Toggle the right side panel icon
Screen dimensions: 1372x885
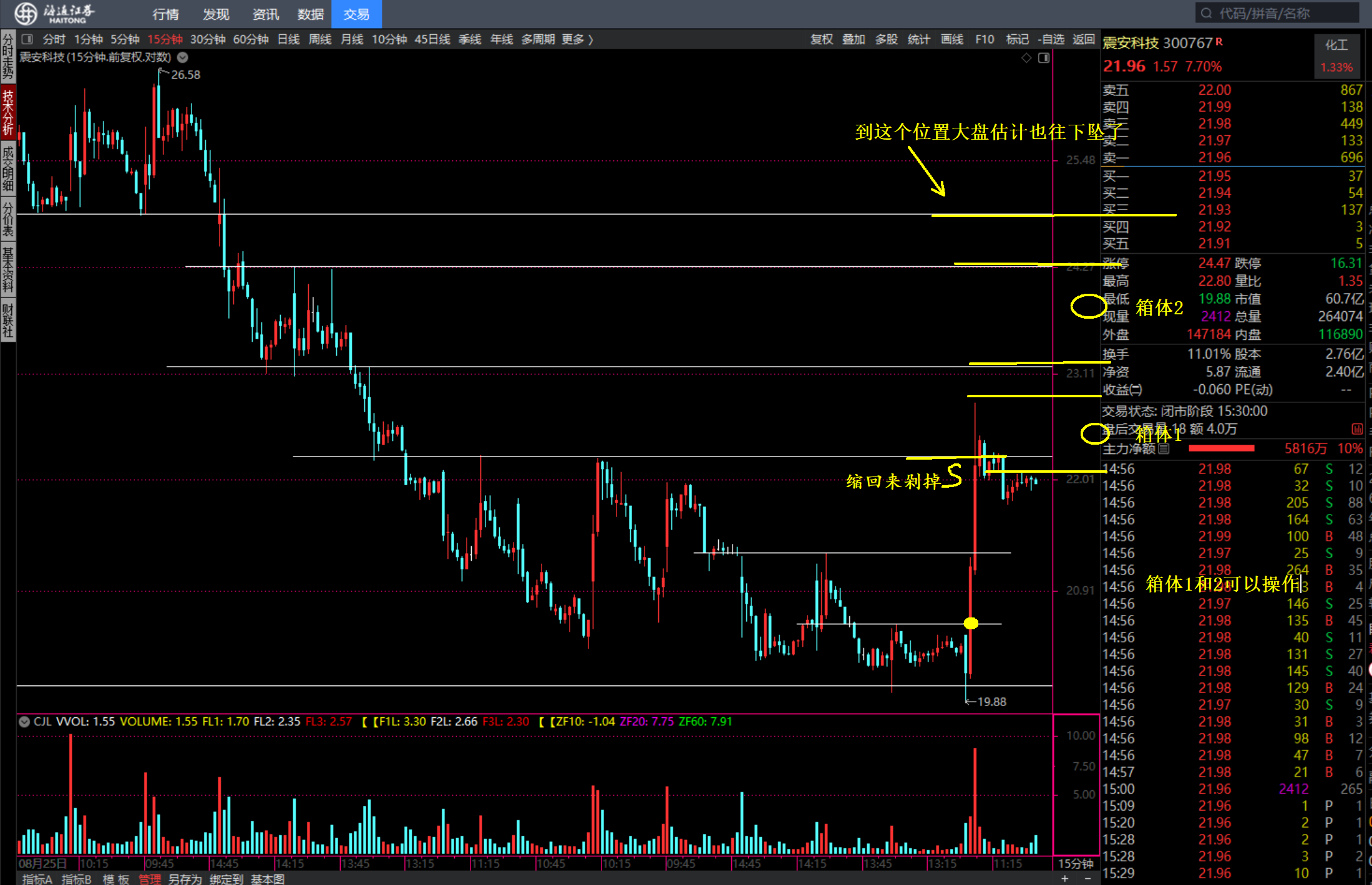(1044, 58)
